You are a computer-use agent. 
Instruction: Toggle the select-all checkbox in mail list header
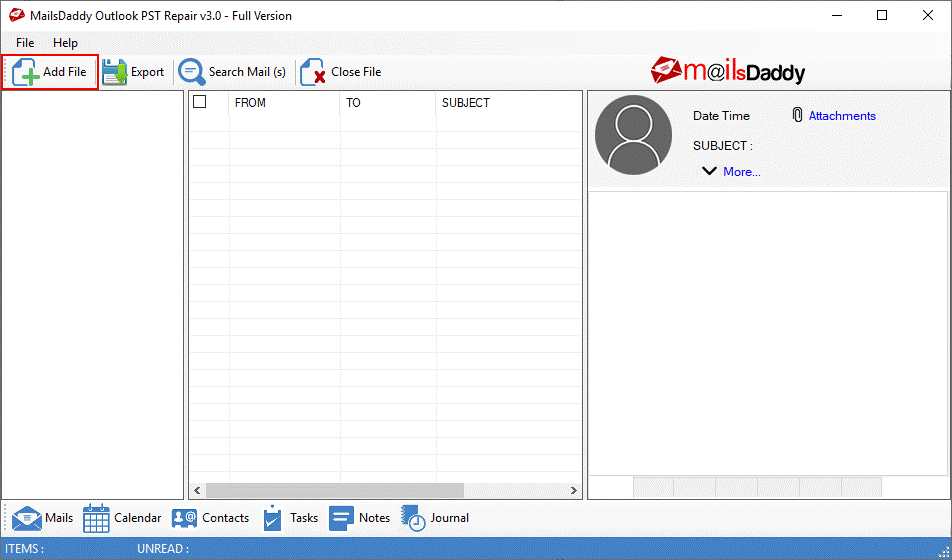(200, 102)
